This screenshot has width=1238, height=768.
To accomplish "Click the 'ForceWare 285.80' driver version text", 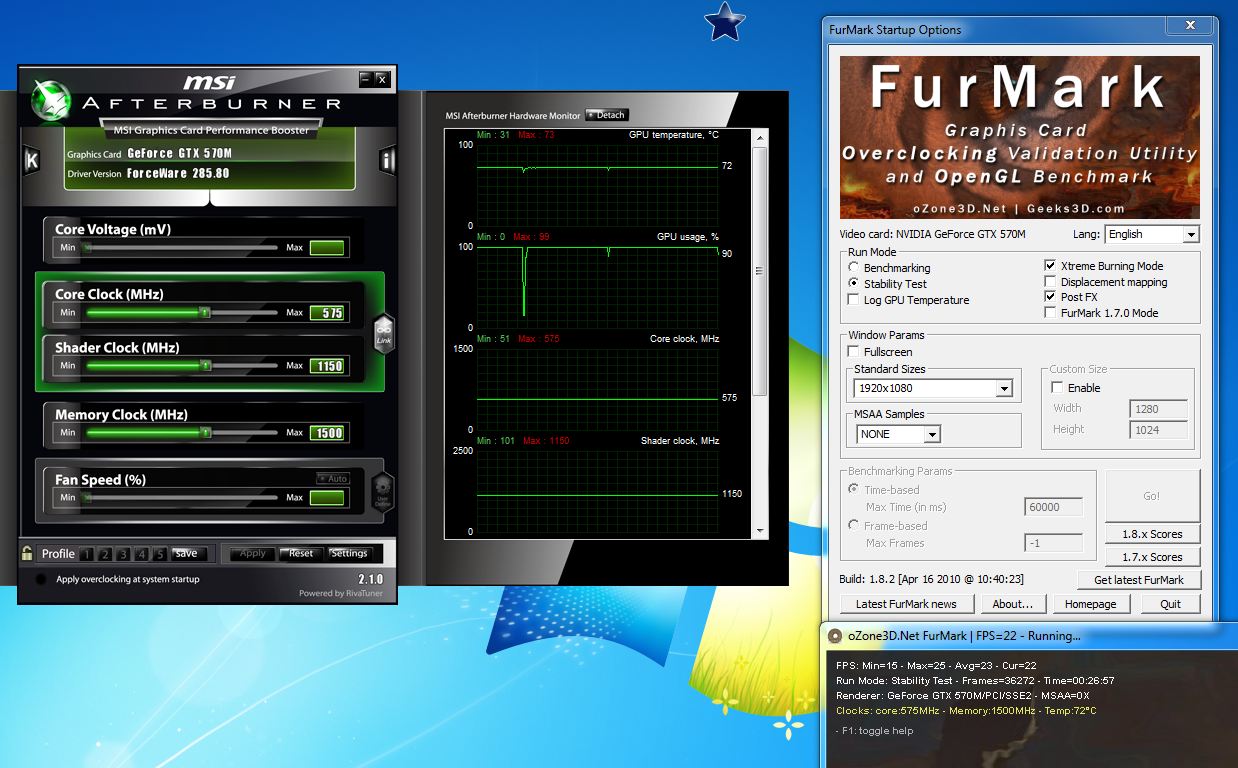I will (x=178, y=173).
